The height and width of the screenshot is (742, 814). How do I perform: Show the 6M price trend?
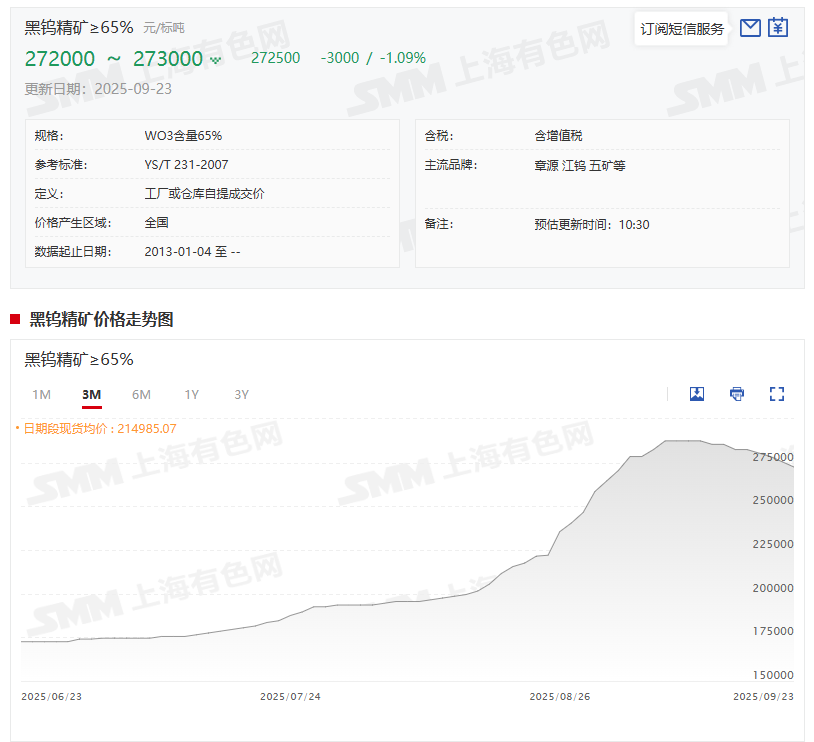tap(141, 395)
